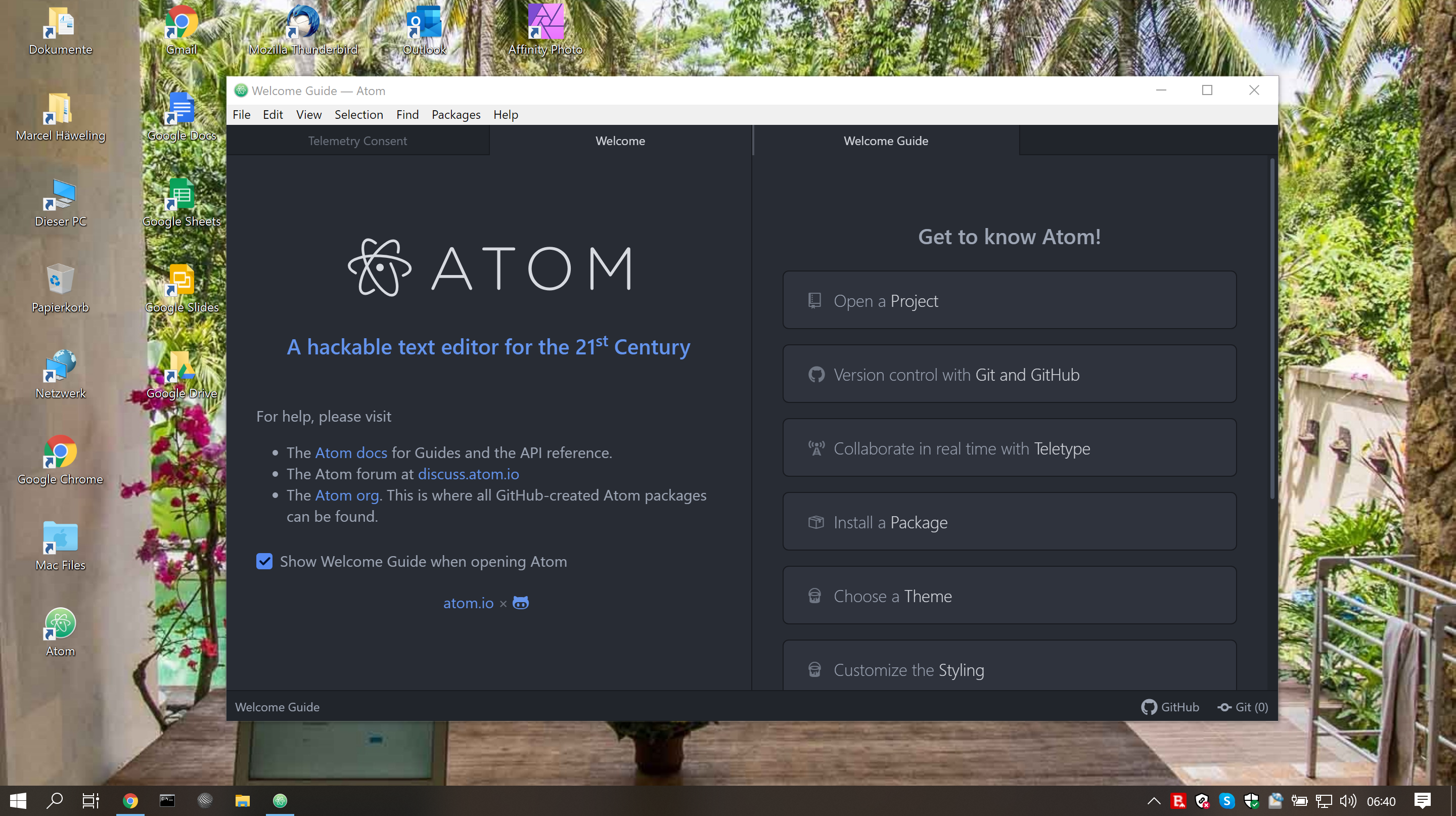Select the Welcome Guide tab
This screenshot has width=1456, height=816.
(x=886, y=141)
